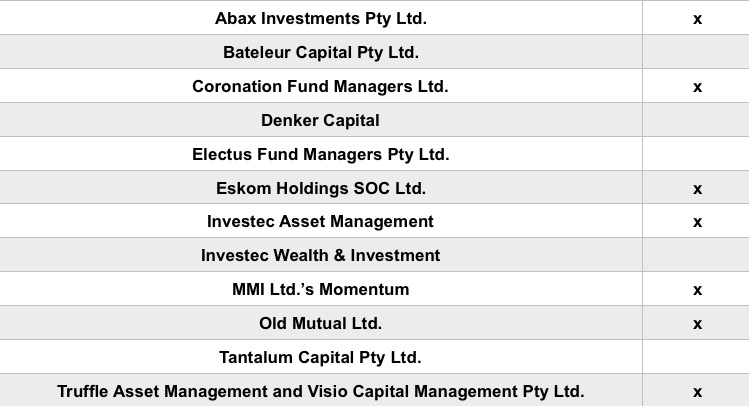This screenshot has height=406, width=749.
Task: Click the Bateleur Capital Pty Ltd. cell
Action: tap(320, 52)
